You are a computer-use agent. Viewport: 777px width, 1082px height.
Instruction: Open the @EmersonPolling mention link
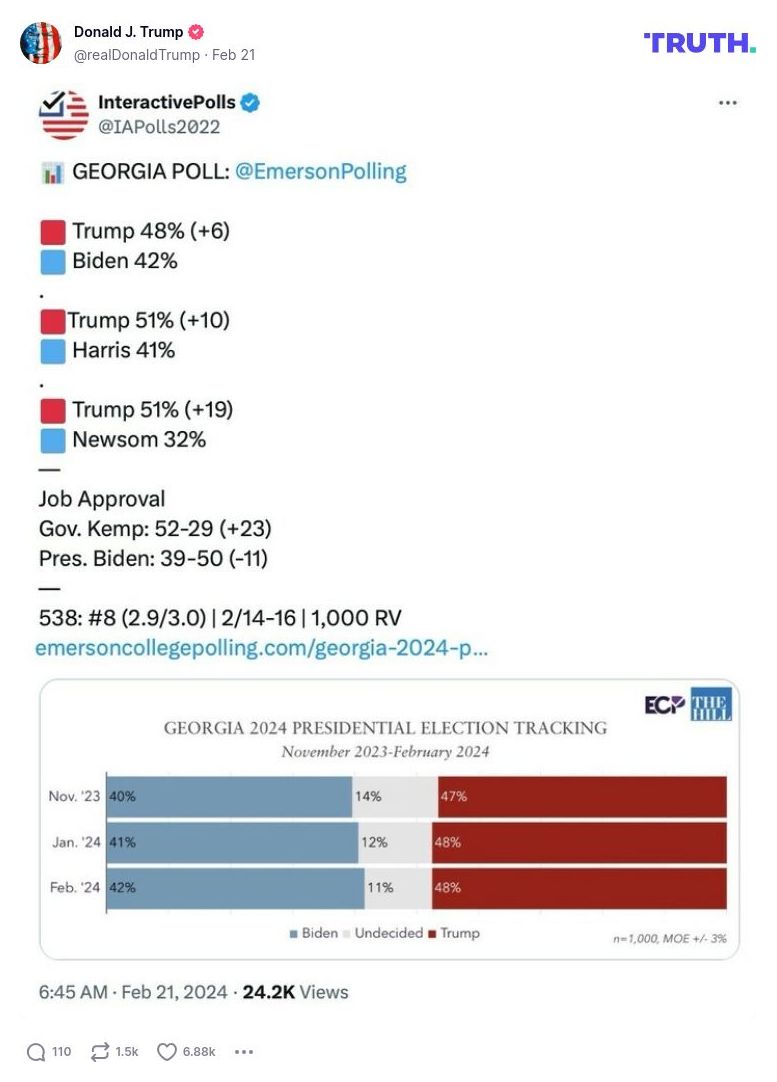(320, 171)
